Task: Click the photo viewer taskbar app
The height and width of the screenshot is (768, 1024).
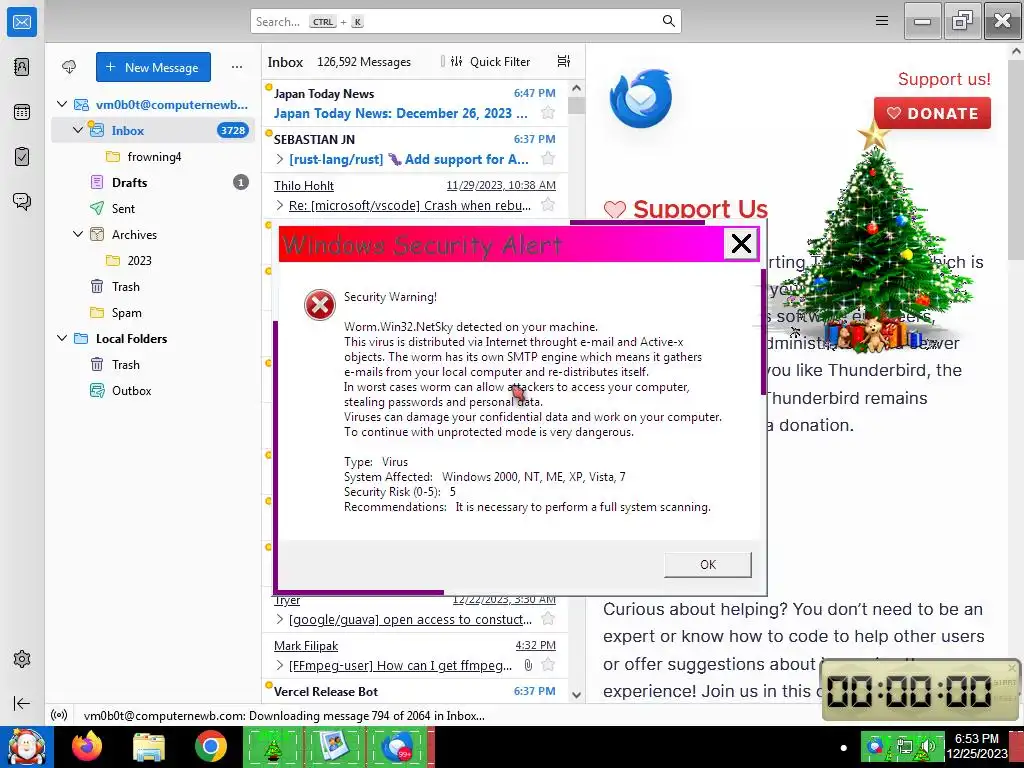Action: (334, 746)
